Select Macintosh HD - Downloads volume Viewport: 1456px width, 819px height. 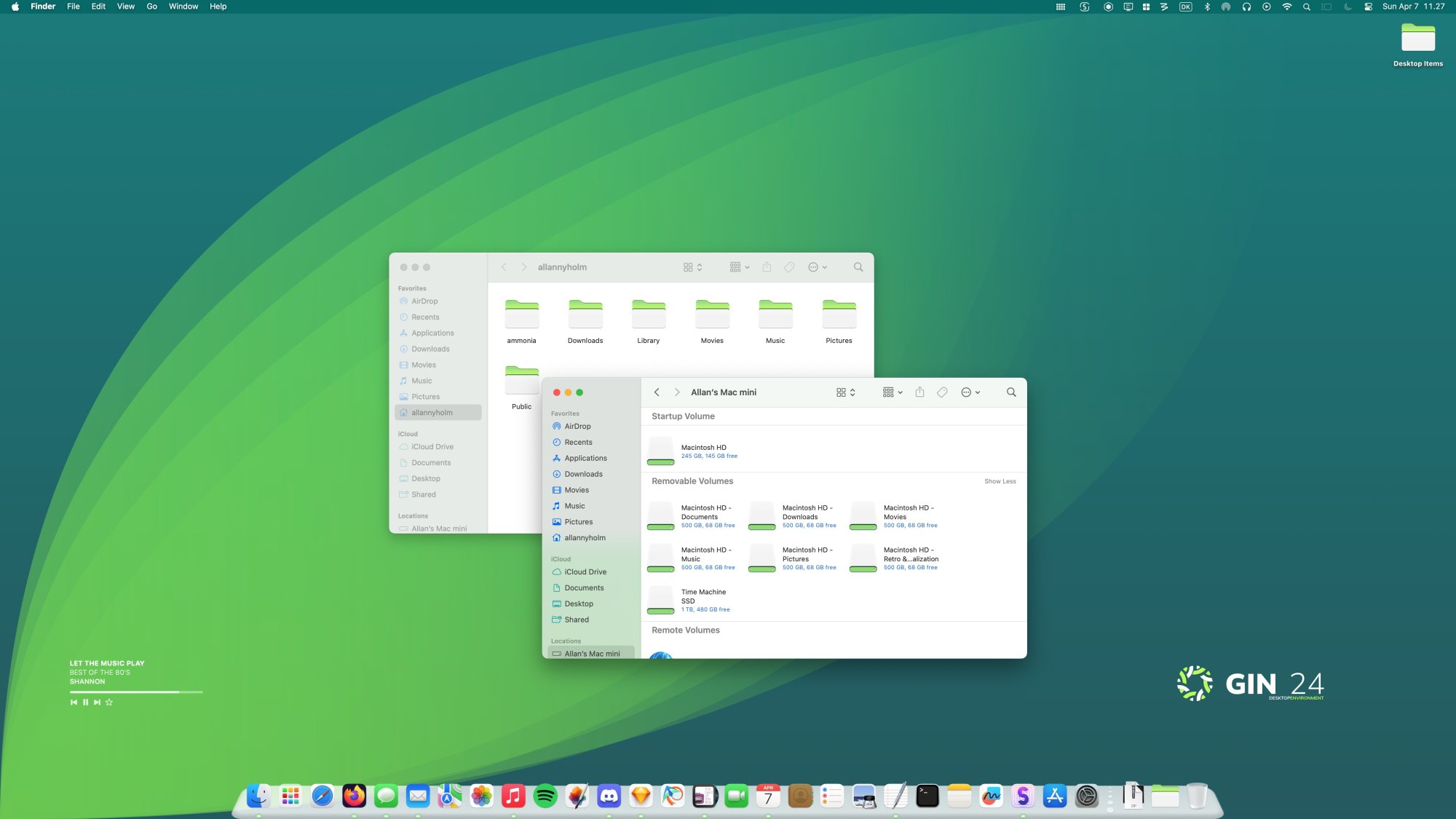pyautogui.click(x=793, y=516)
